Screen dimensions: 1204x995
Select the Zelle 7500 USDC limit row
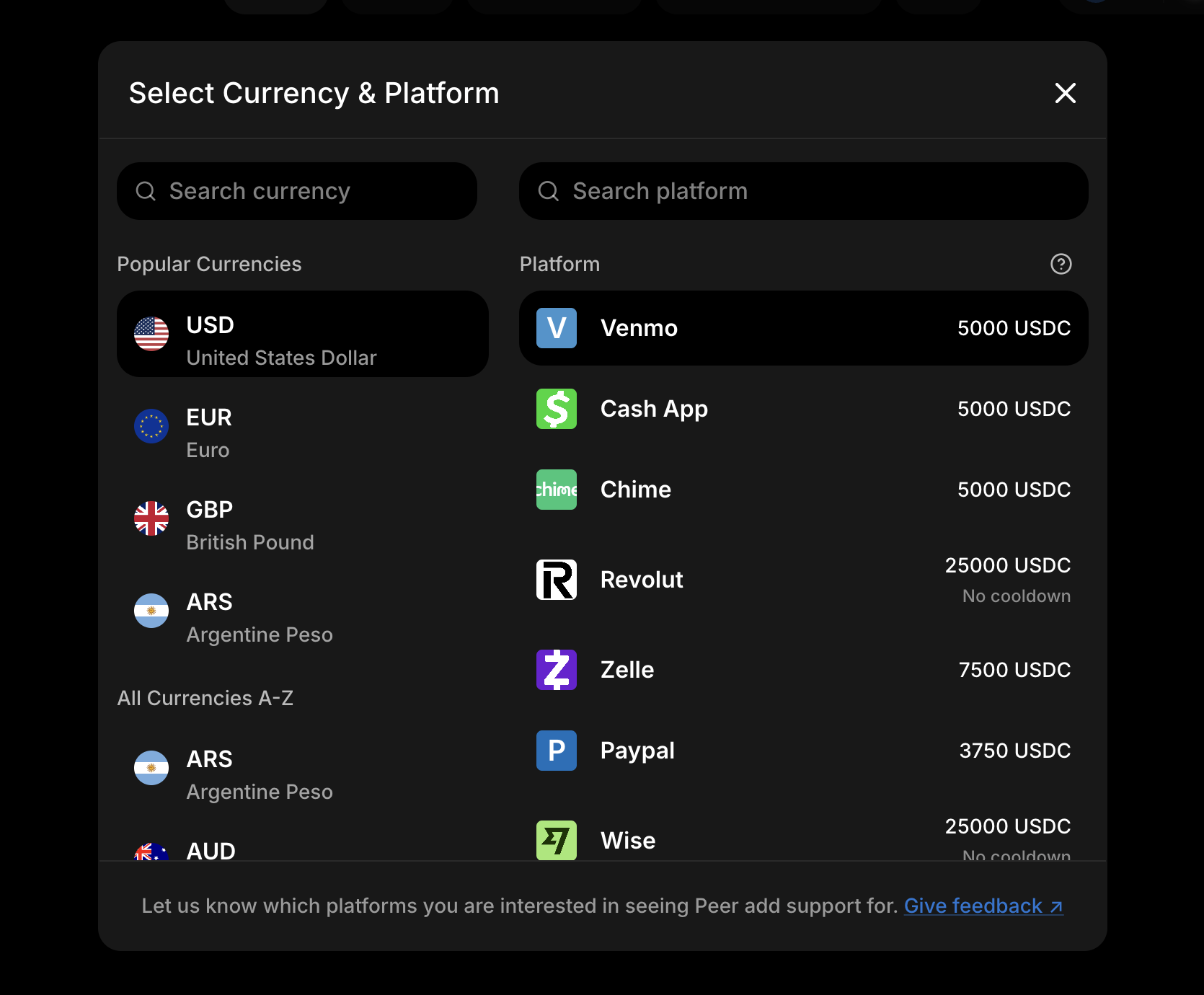tap(803, 670)
